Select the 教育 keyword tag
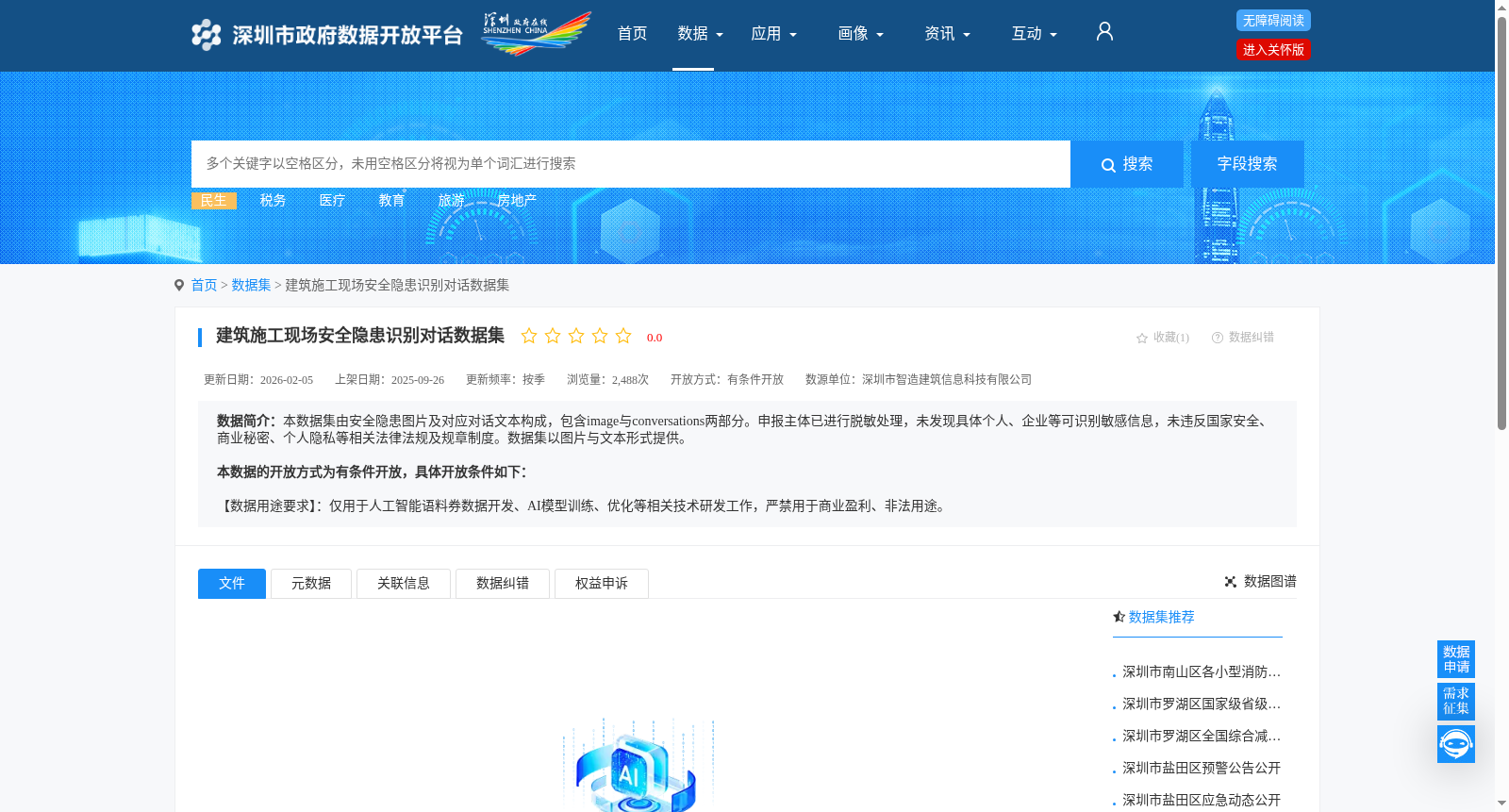1509x812 pixels. coord(392,201)
